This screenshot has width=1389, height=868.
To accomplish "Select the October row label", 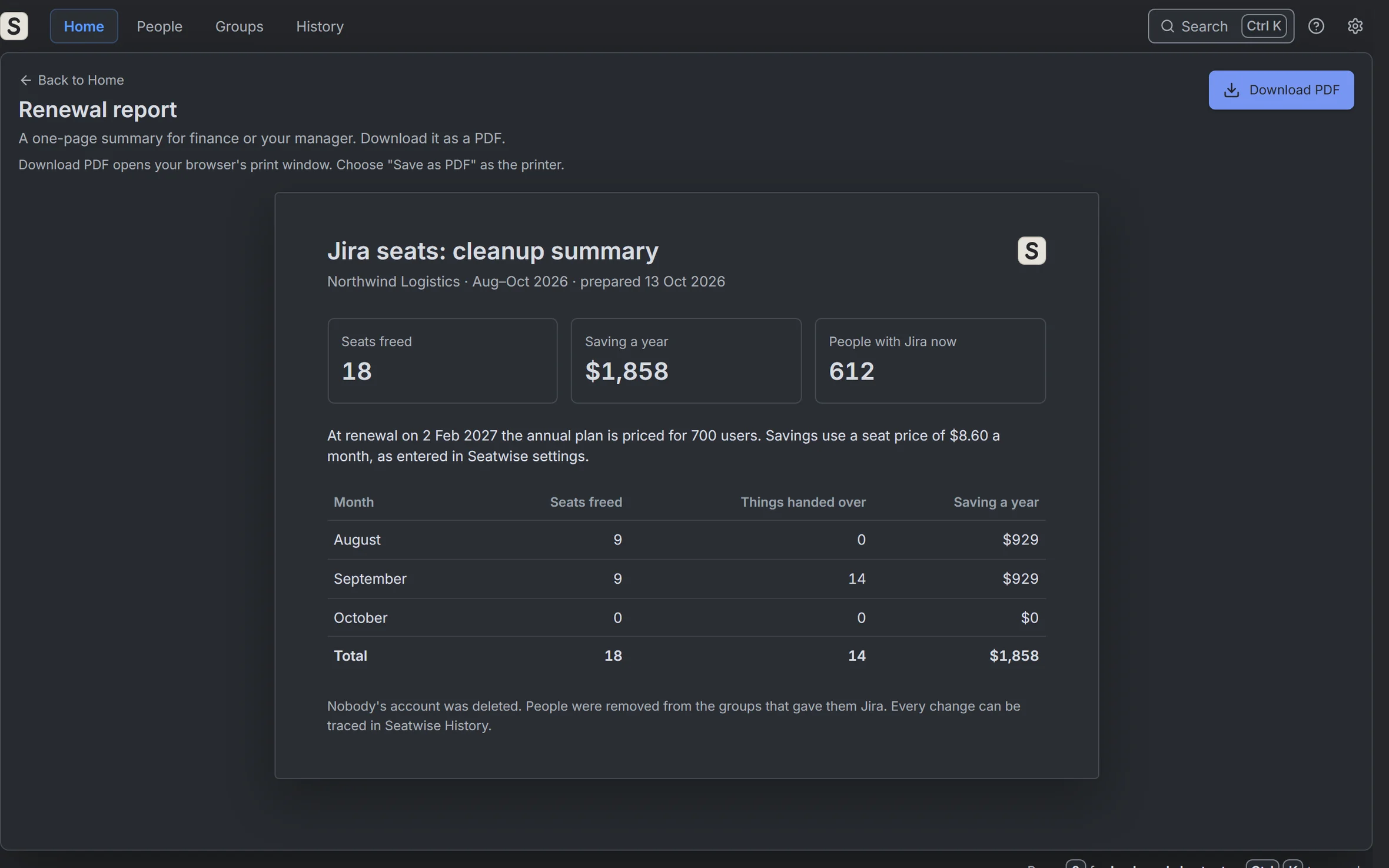I will (360, 617).
